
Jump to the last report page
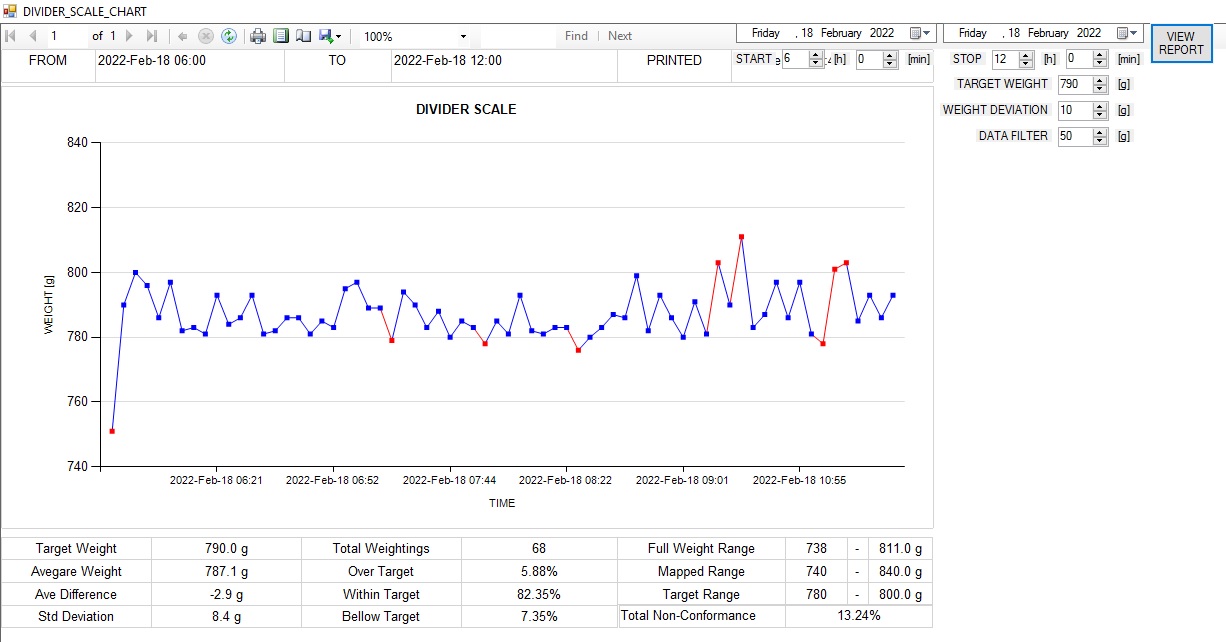152,36
